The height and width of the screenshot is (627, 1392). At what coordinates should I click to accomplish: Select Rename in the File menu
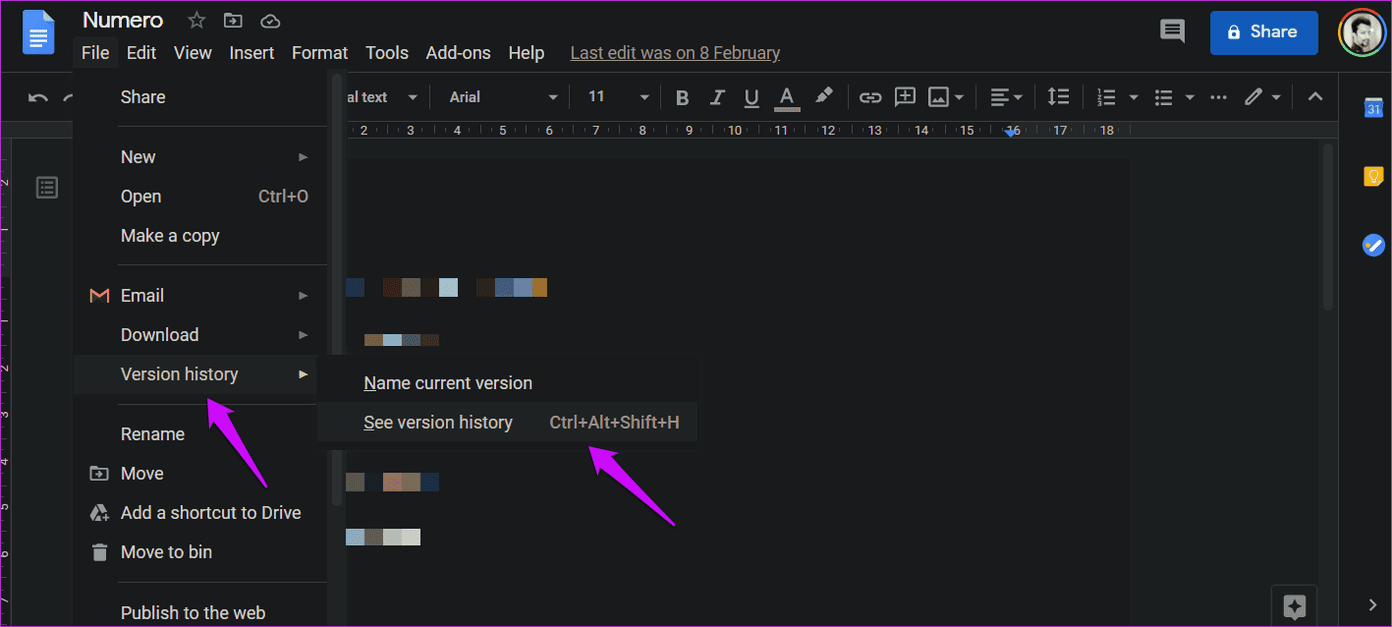(x=200, y=434)
